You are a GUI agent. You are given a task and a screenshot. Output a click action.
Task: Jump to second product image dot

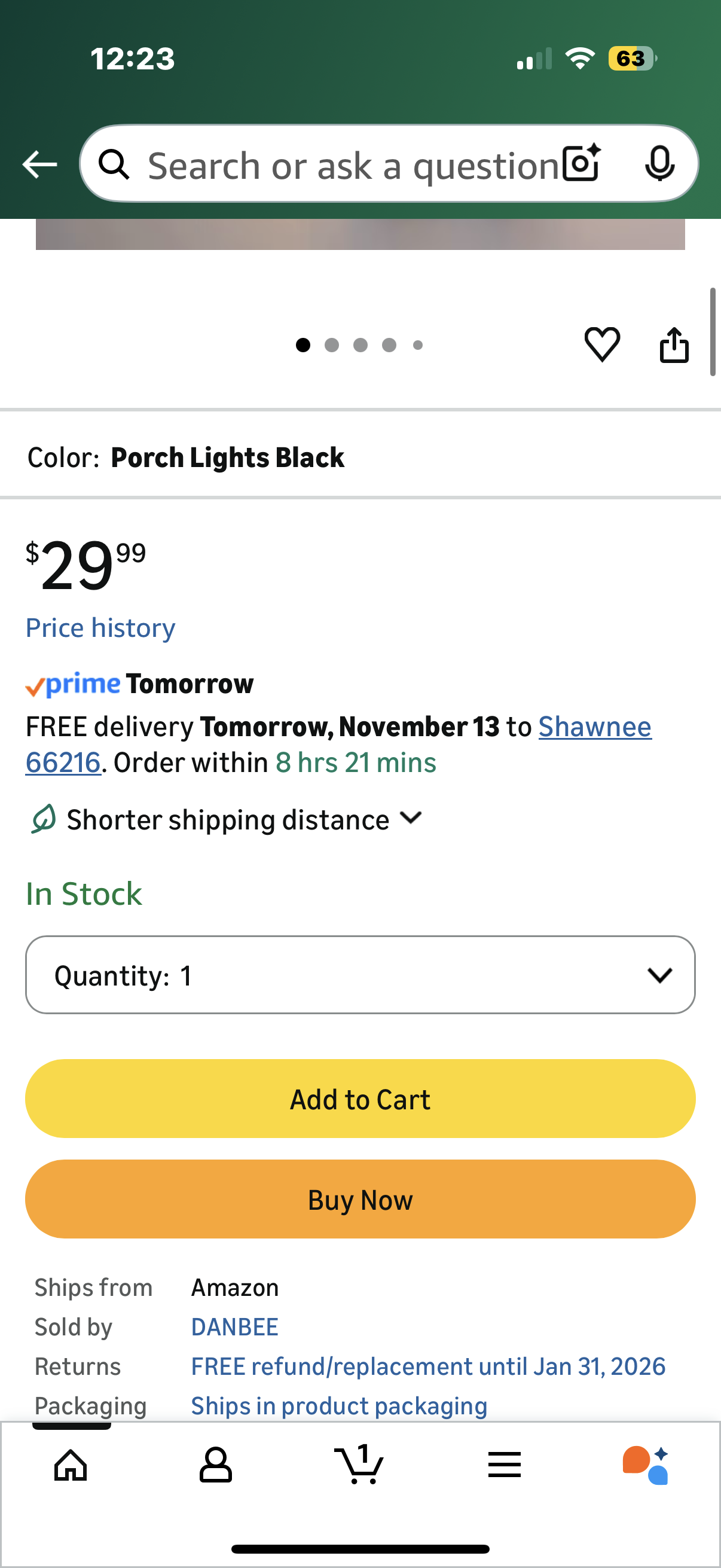pyautogui.click(x=332, y=344)
